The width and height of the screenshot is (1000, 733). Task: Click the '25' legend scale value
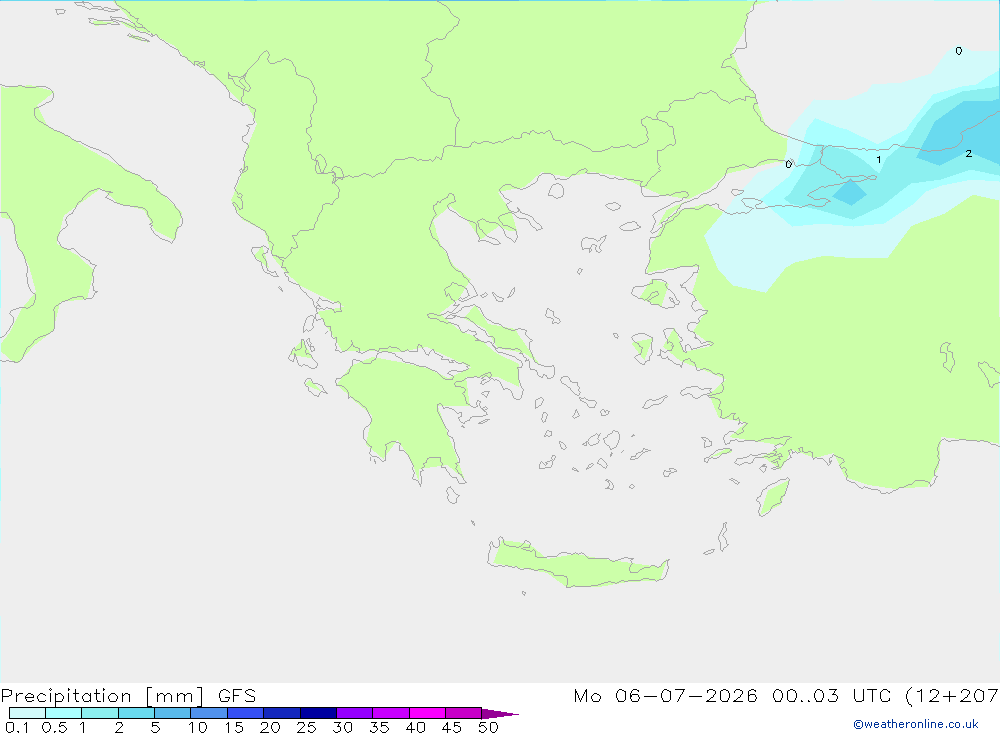[306, 727]
